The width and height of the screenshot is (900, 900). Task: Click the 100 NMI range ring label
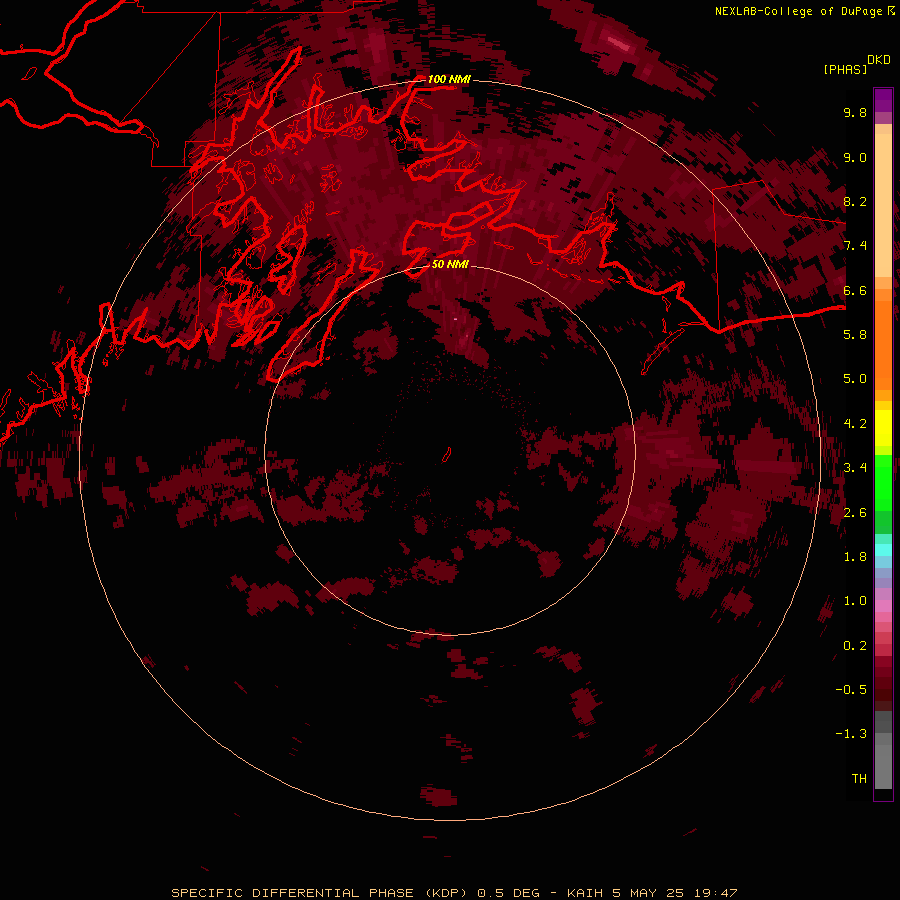click(x=448, y=79)
